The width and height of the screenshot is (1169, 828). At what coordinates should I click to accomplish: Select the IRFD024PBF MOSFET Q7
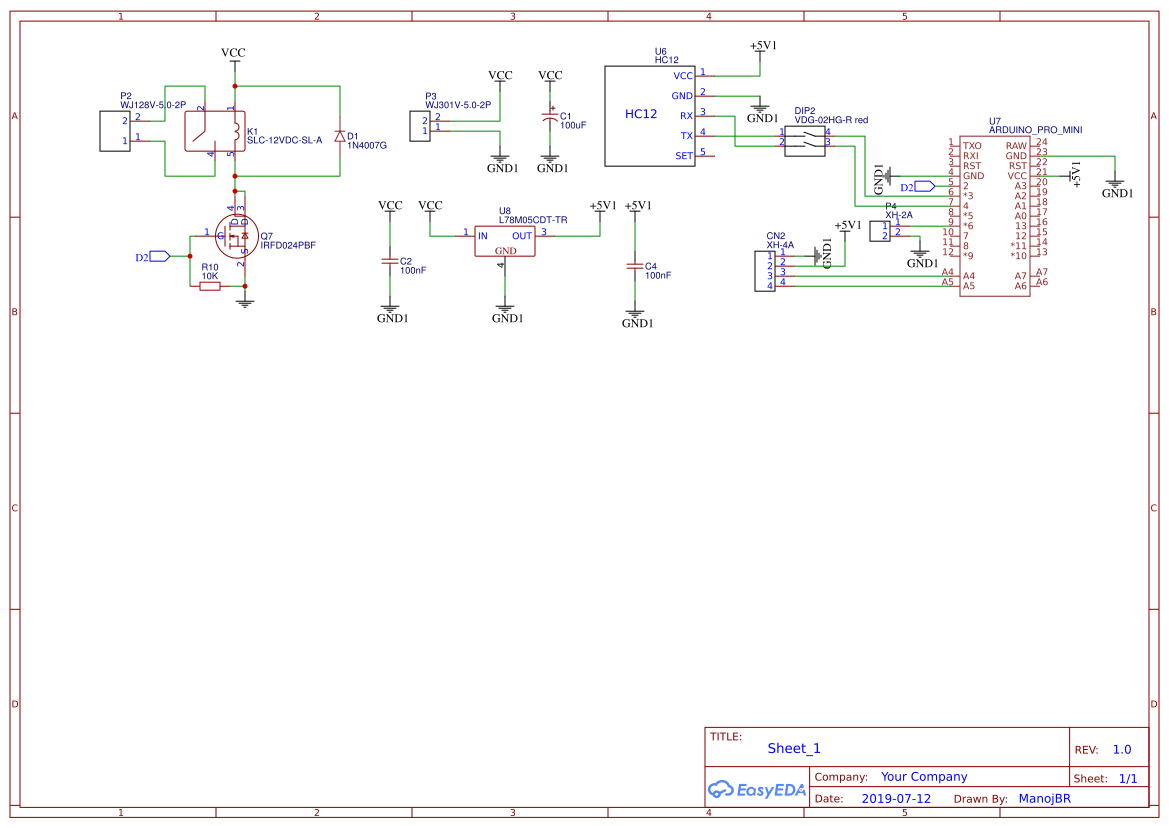[235, 235]
